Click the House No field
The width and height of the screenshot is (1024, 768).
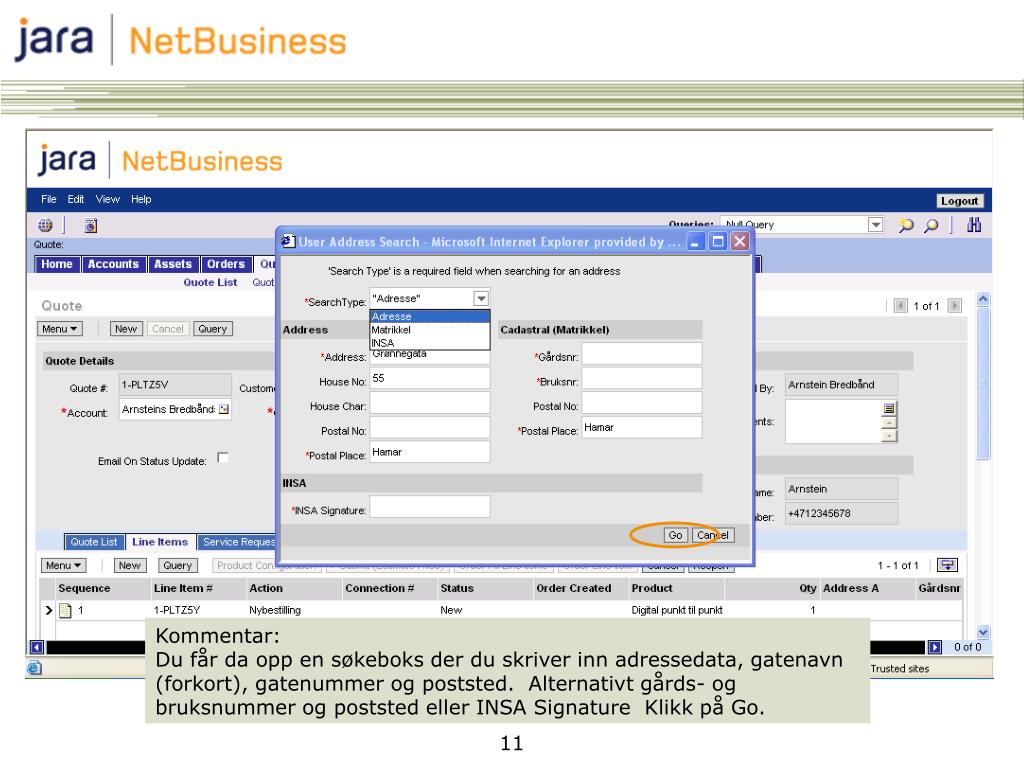(x=430, y=379)
